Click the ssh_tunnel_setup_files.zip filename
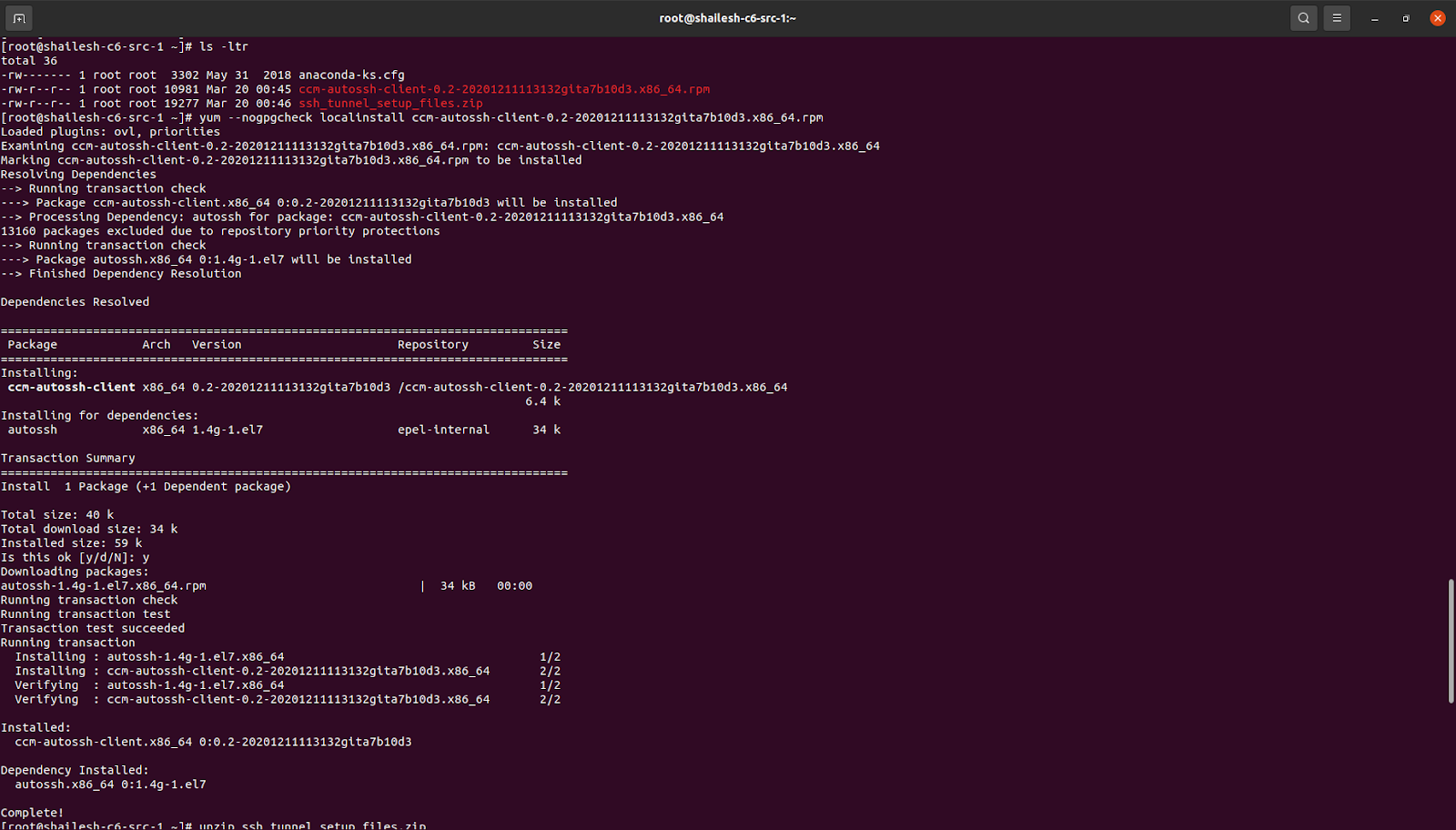Screen dimensions: 1456x830 point(393,103)
